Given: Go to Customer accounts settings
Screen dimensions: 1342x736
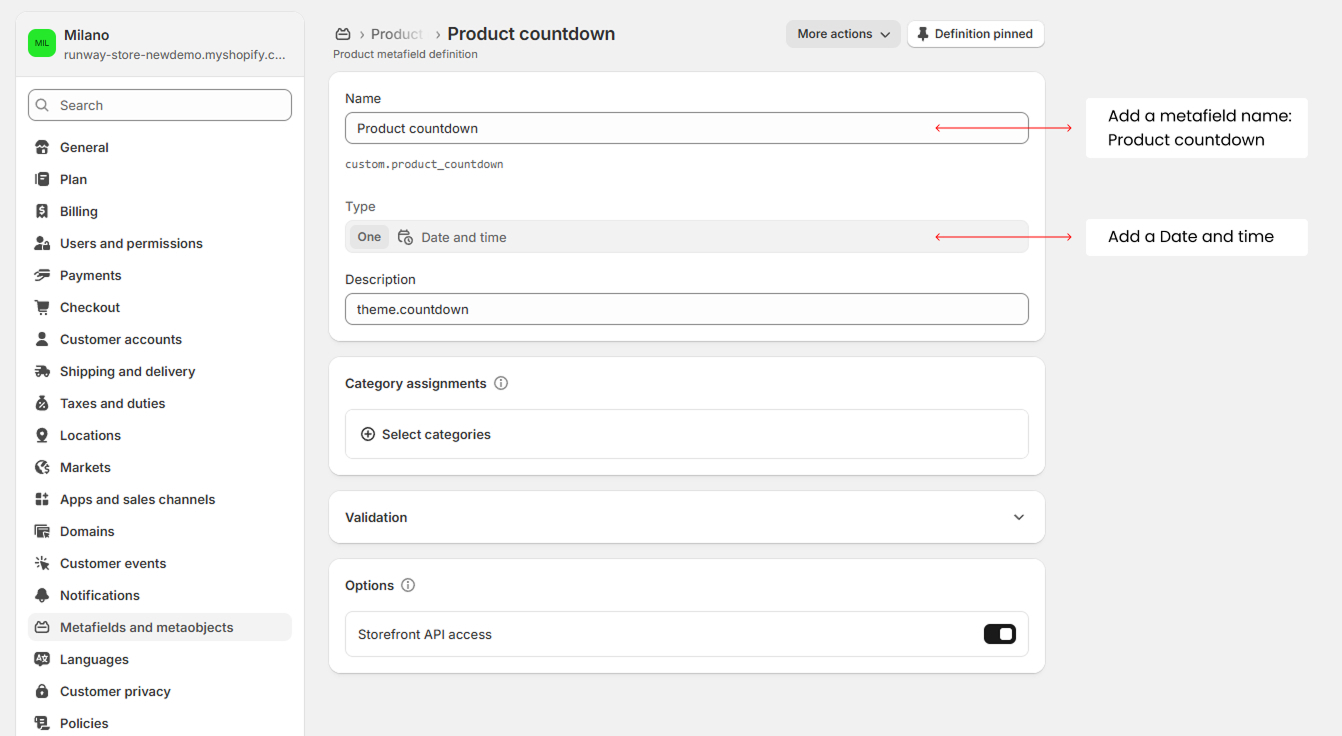Looking at the screenshot, I should [120, 339].
